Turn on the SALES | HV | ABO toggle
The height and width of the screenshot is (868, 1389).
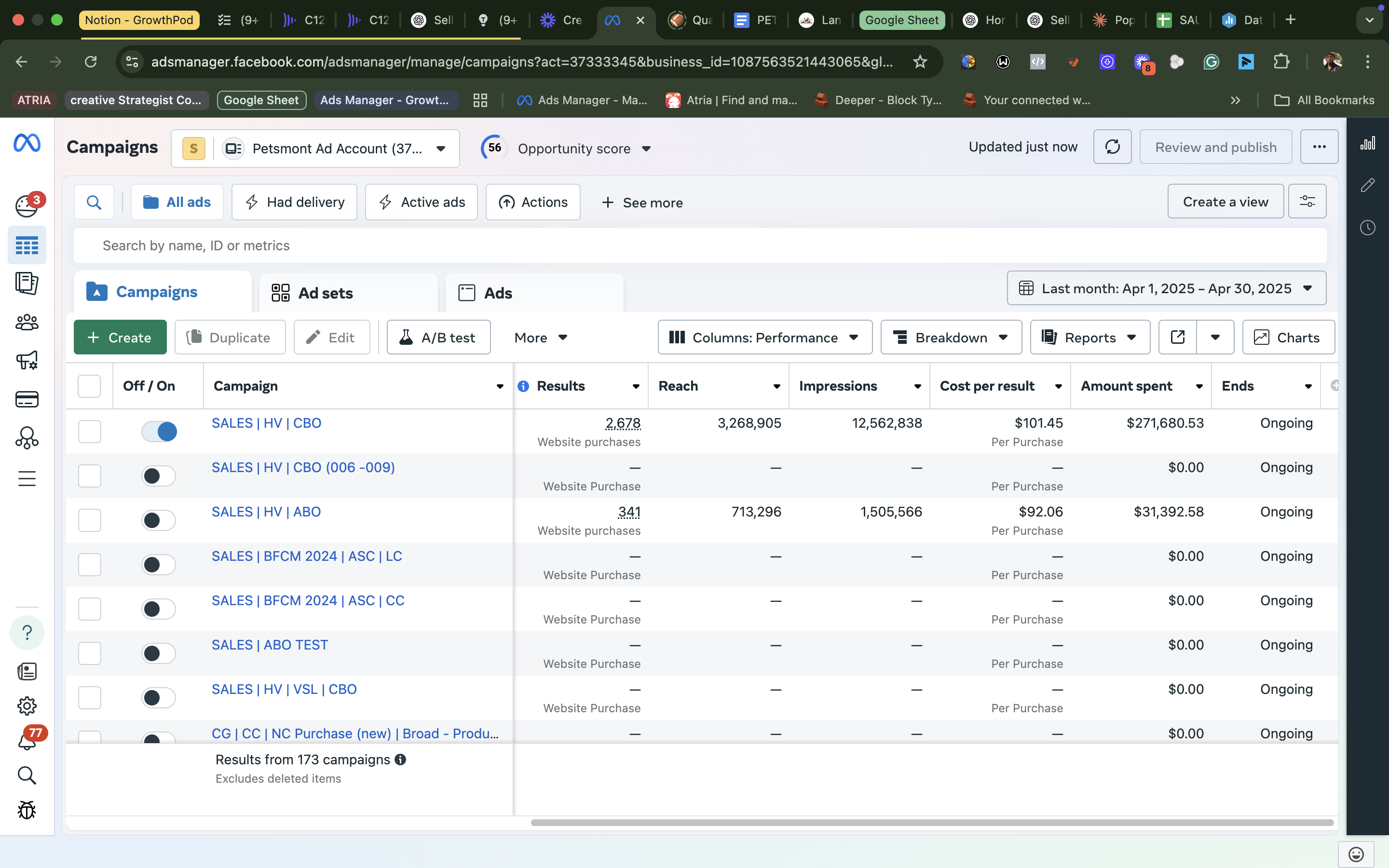pos(159,520)
